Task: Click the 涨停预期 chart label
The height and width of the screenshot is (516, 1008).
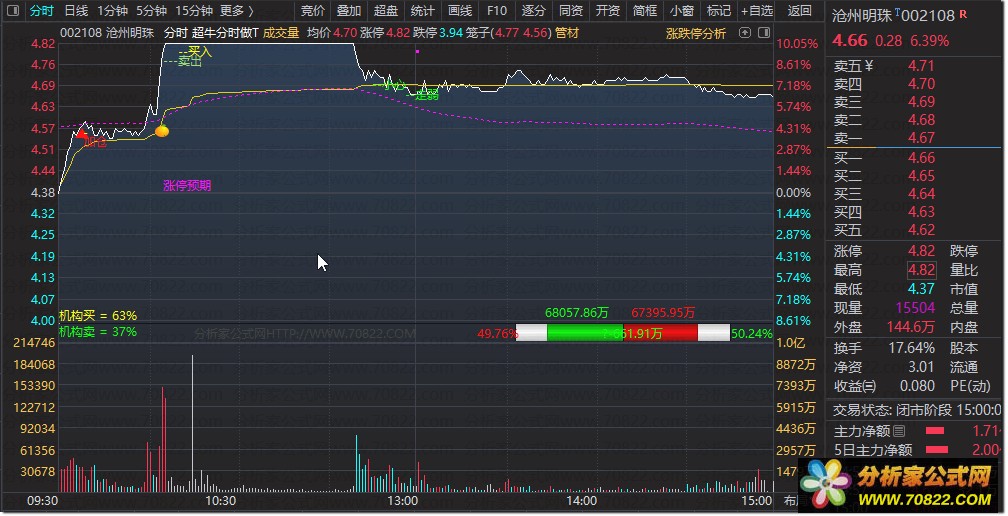Action: tap(187, 186)
